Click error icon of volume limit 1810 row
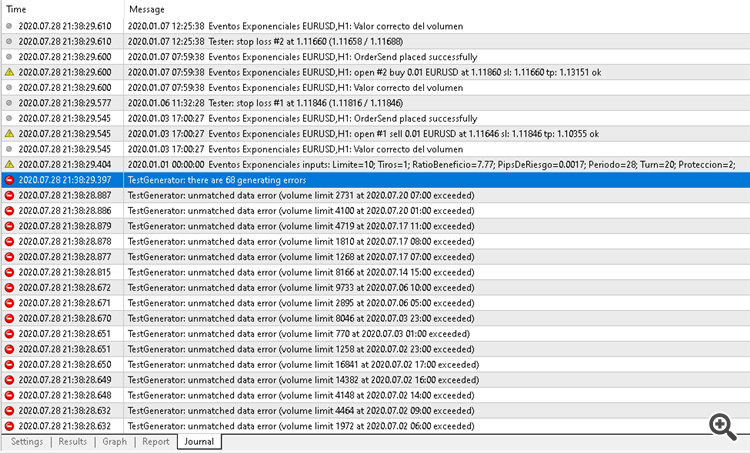Image resolution: width=750 pixels, height=453 pixels. coord(9,241)
